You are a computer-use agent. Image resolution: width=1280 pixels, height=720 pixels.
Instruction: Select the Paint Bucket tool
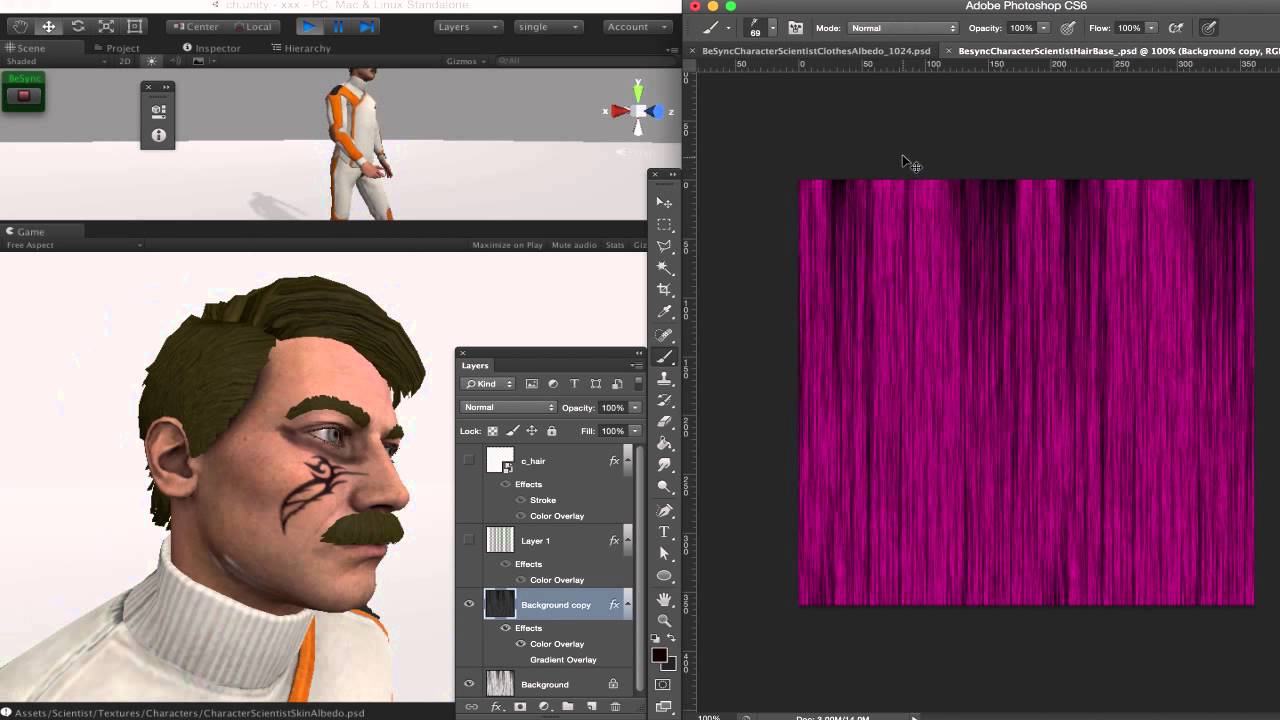click(x=664, y=444)
